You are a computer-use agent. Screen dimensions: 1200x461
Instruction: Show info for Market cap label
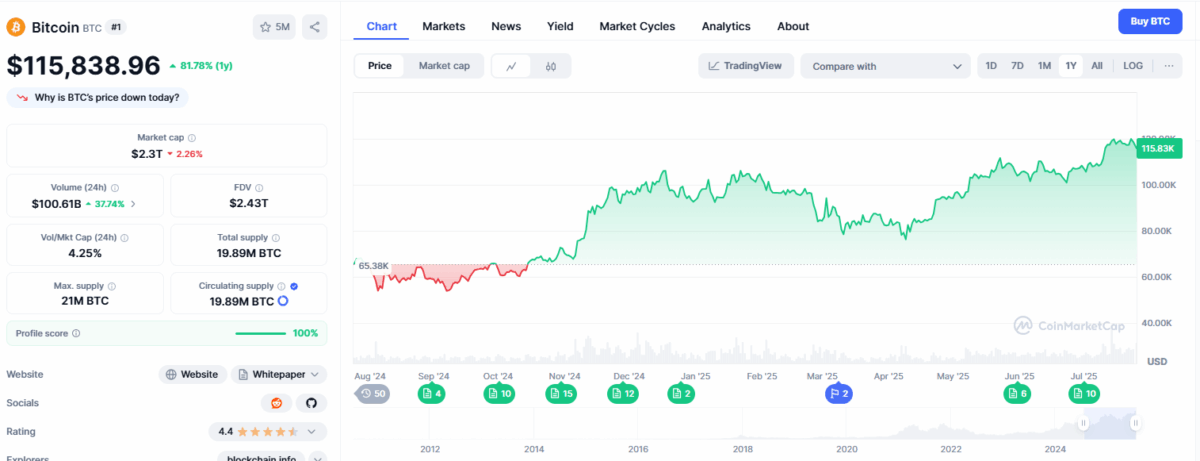[x=192, y=138]
